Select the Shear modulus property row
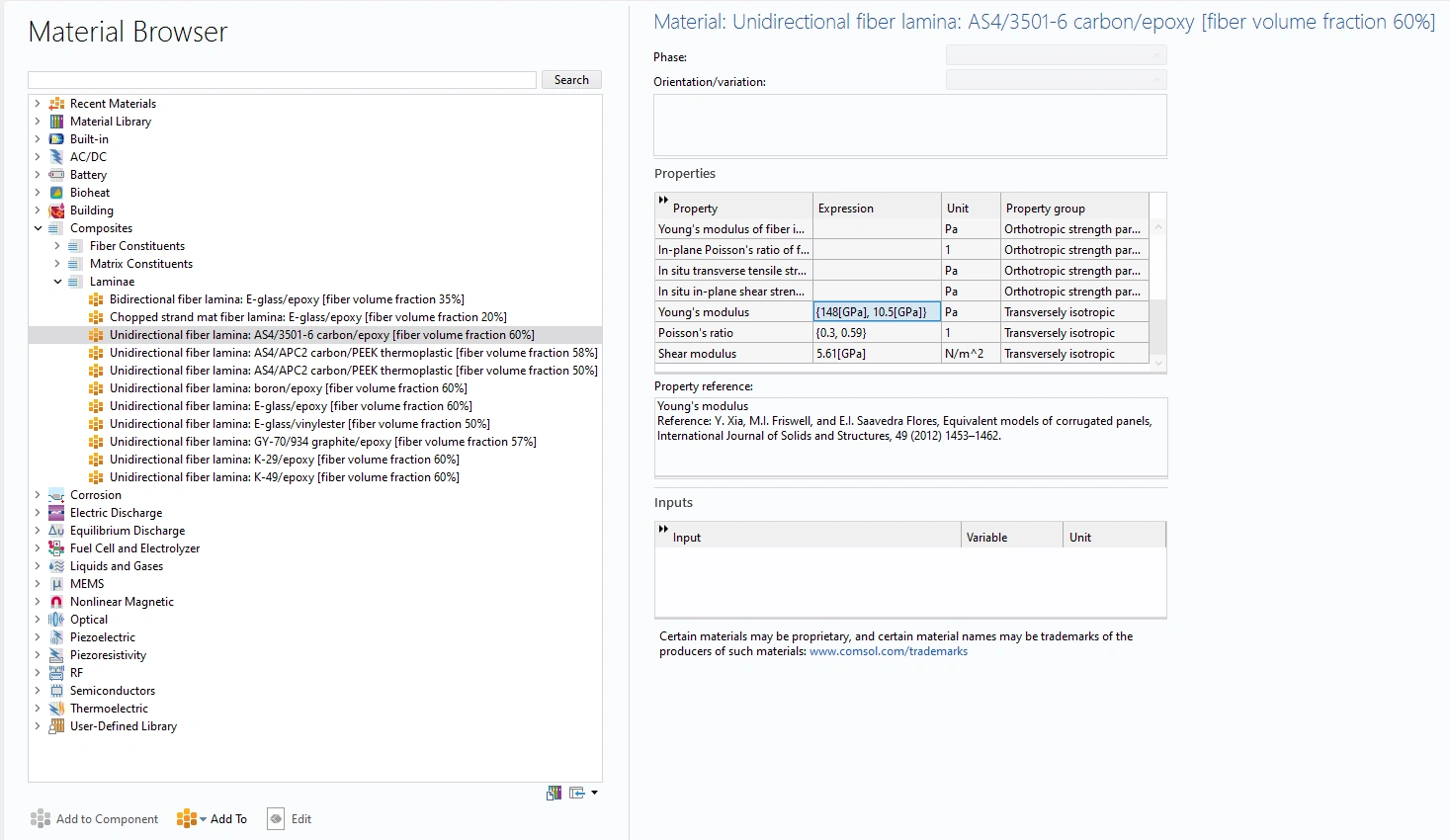Screen dimensions: 1450x840 pos(732,354)
